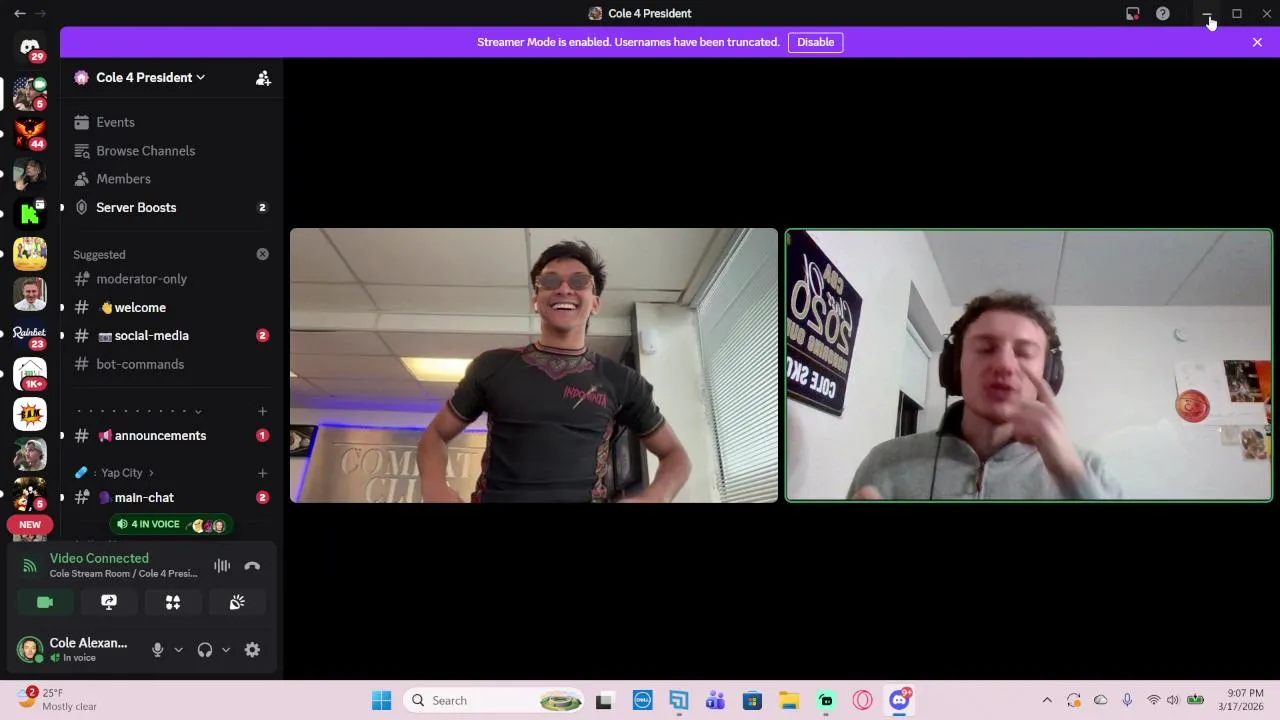
Task: Mute the microphone
Action: coord(157,650)
